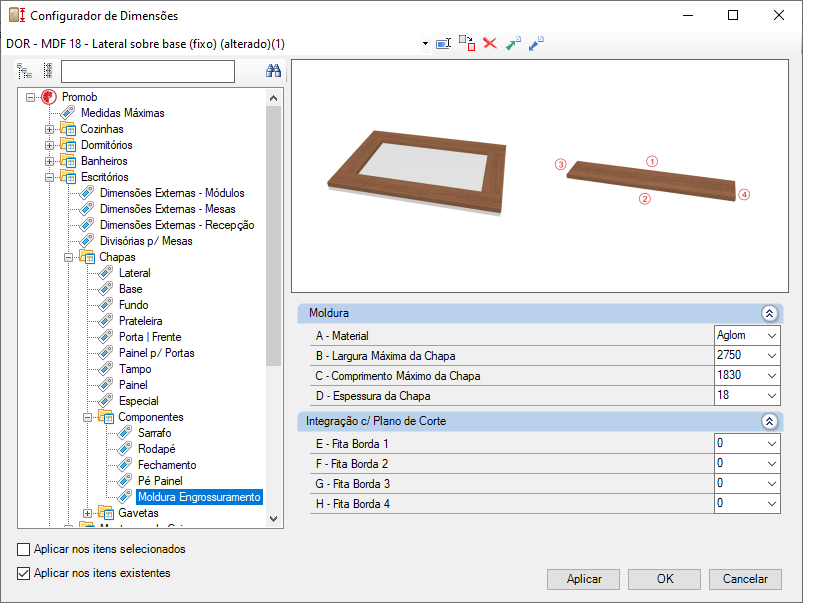Click the expand all tree icon
Image resolution: width=814 pixels, height=611 pixels.
coord(24,71)
